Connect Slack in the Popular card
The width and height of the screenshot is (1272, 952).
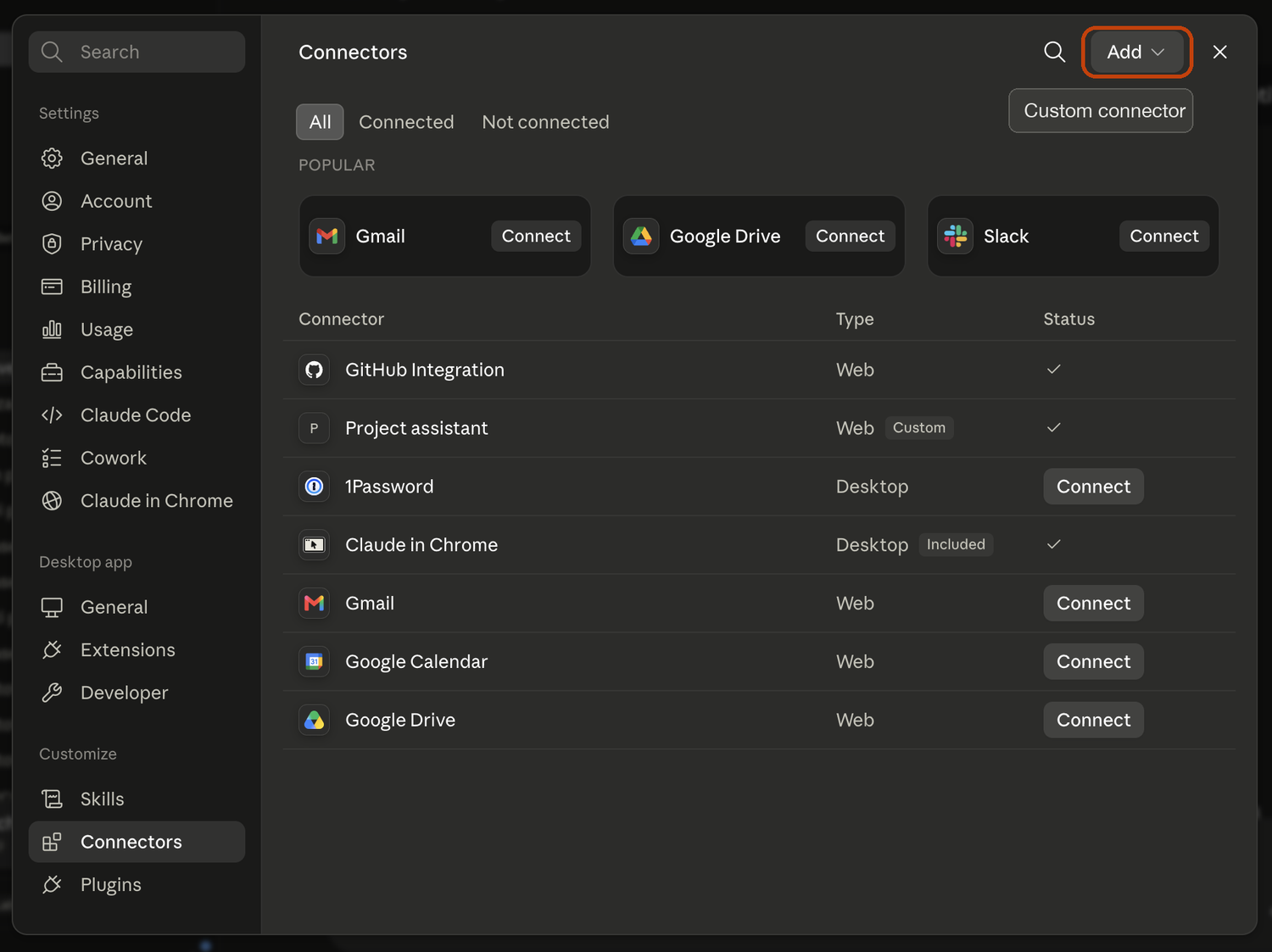1163,236
